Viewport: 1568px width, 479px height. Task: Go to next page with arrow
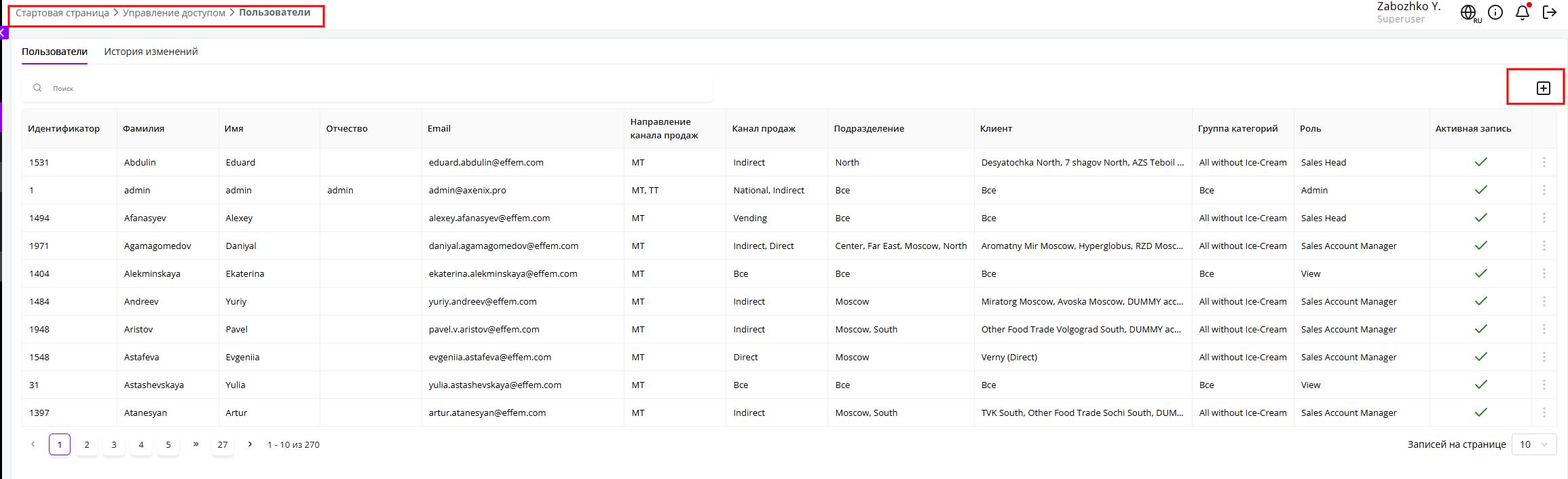[x=250, y=444]
